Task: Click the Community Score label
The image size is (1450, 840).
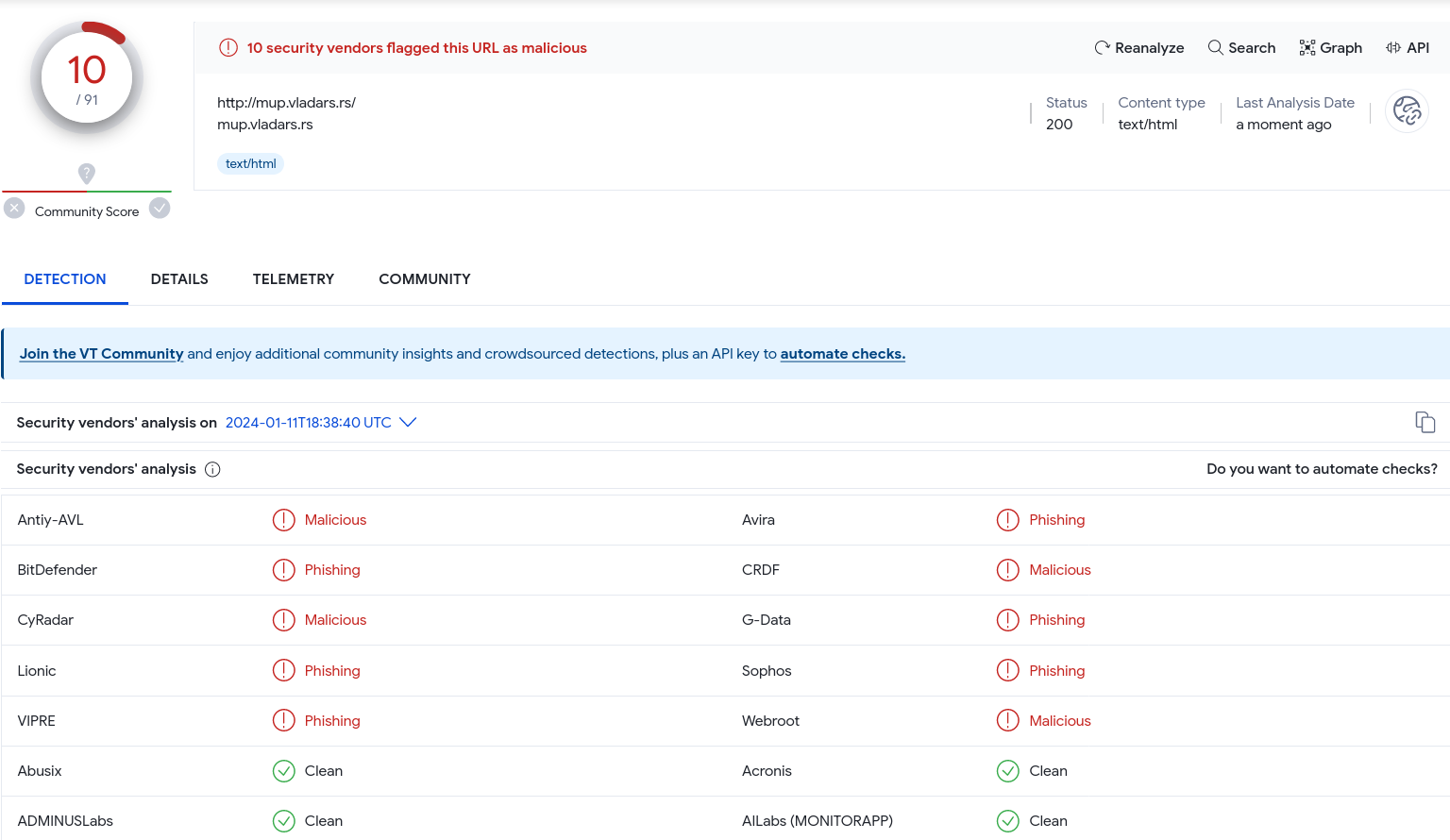Action: (x=87, y=211)
